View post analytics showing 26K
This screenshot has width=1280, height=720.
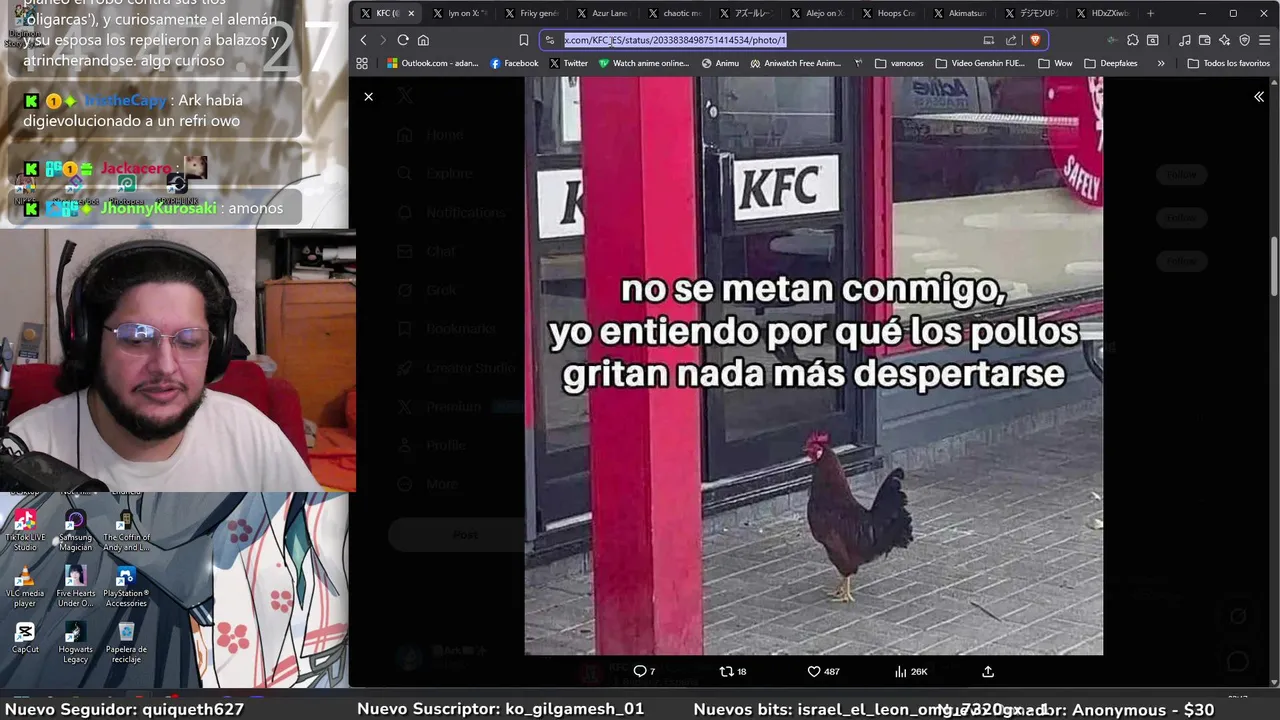(911, 671)
